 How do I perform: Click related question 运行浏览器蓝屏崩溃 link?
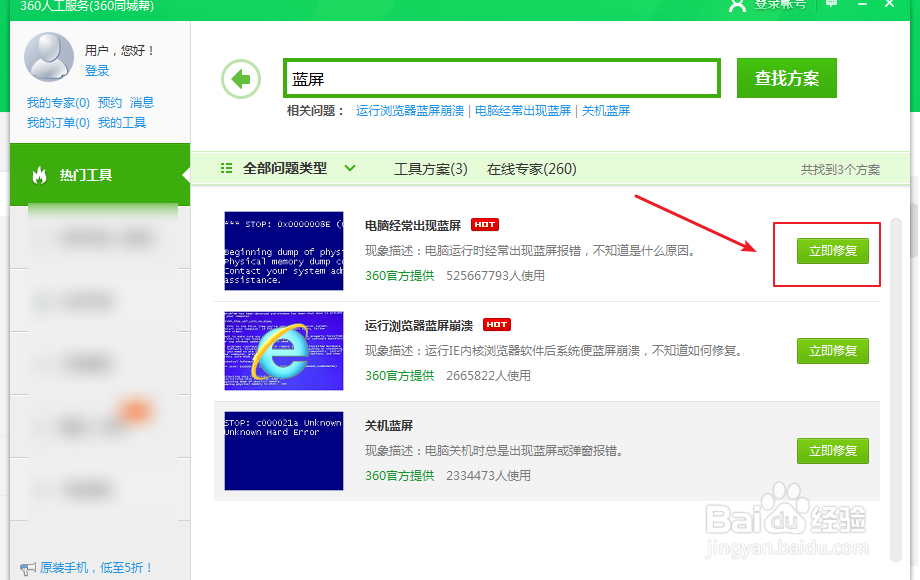410,111
